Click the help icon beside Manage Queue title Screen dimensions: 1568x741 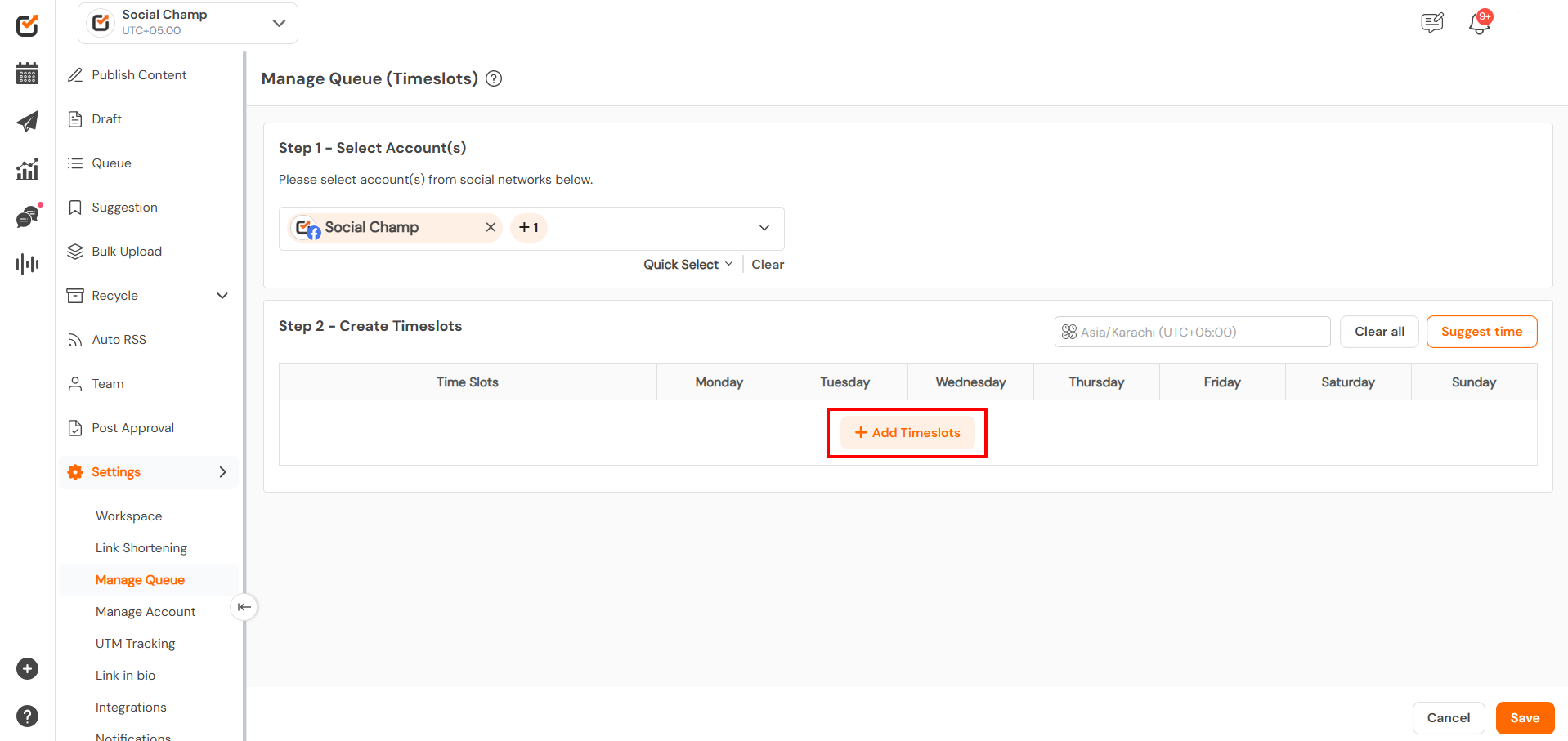pyautogui.click(x=494, y=78)
